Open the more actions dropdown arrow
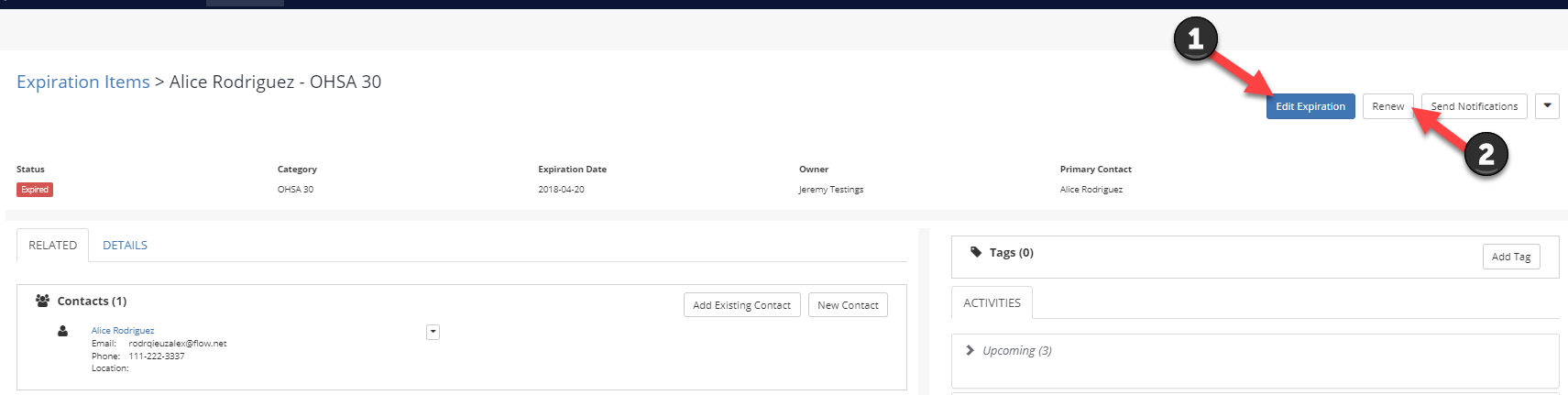Viewport: 1568px width, 395px height. [1547, 106]
